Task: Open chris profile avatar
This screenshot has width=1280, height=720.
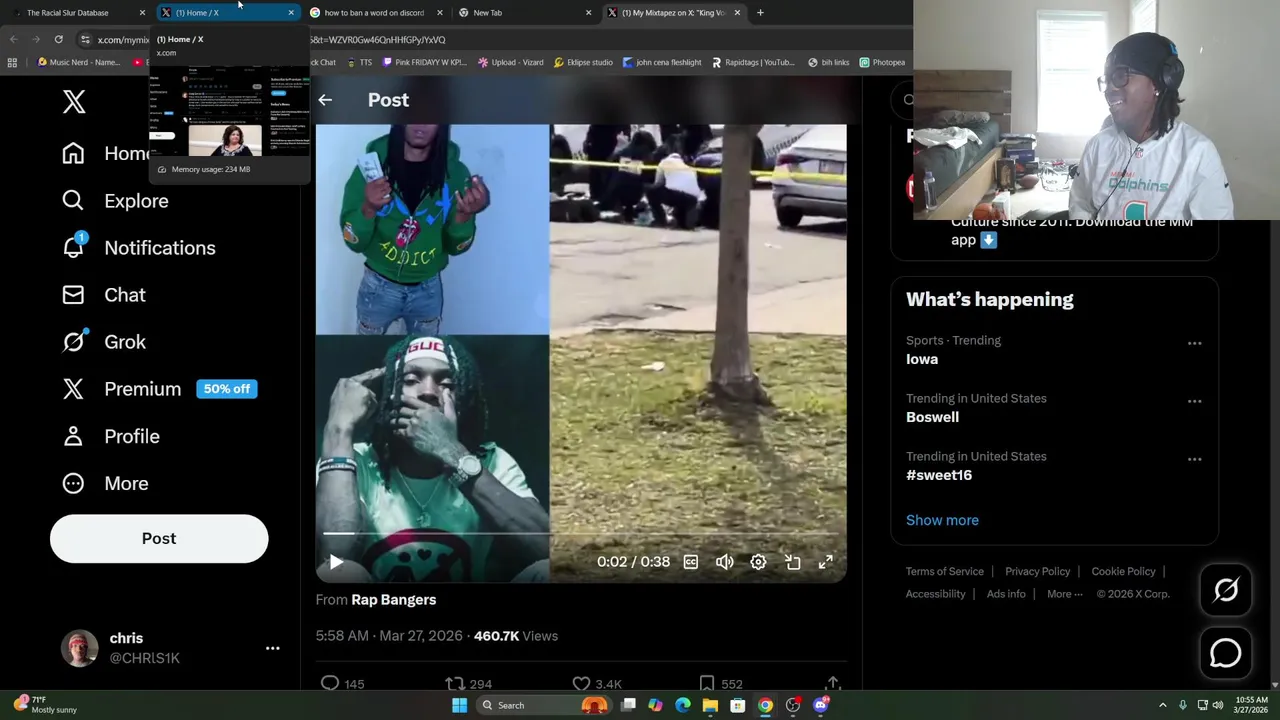Action: coord(79,648)
